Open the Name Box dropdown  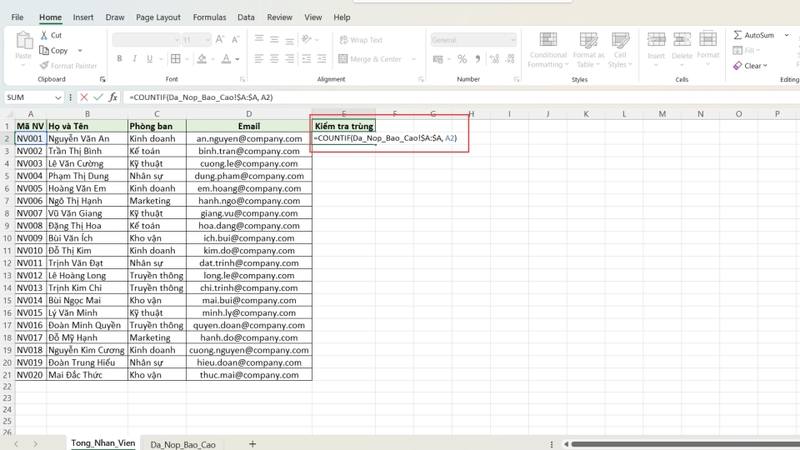click(x=58, y=97)
